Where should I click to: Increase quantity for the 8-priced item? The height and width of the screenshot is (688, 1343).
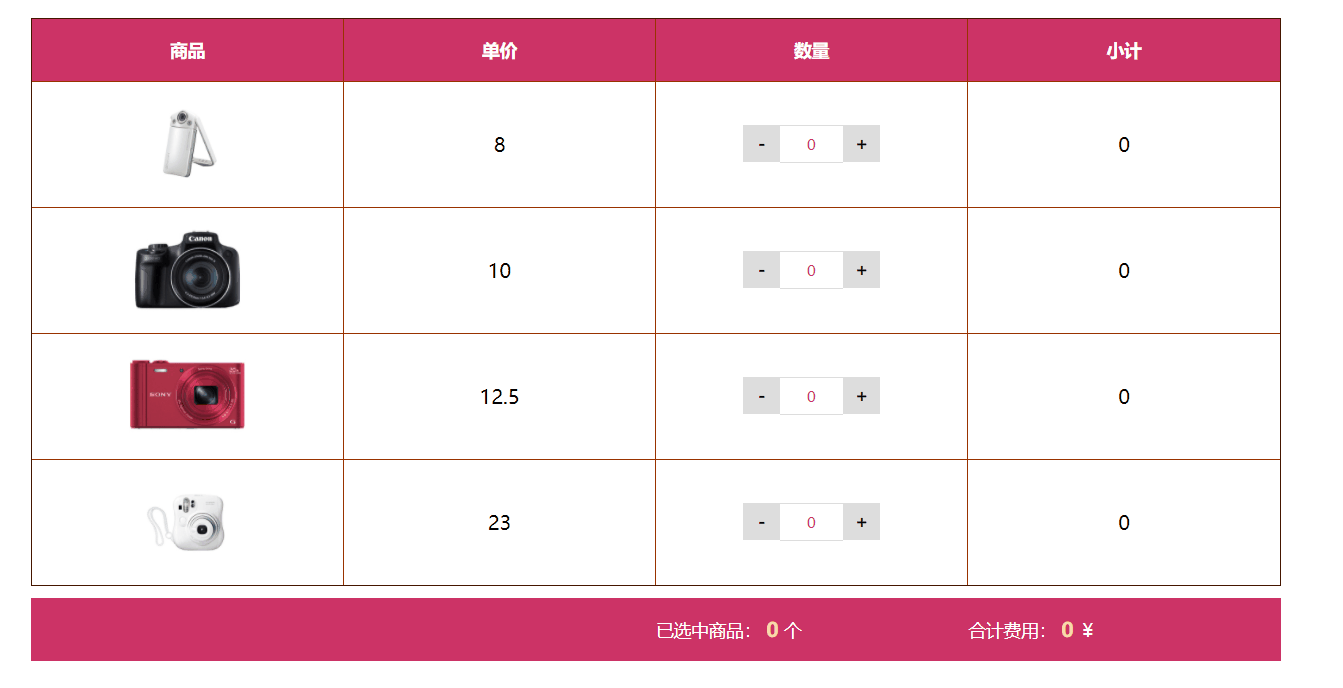point(861,144)
